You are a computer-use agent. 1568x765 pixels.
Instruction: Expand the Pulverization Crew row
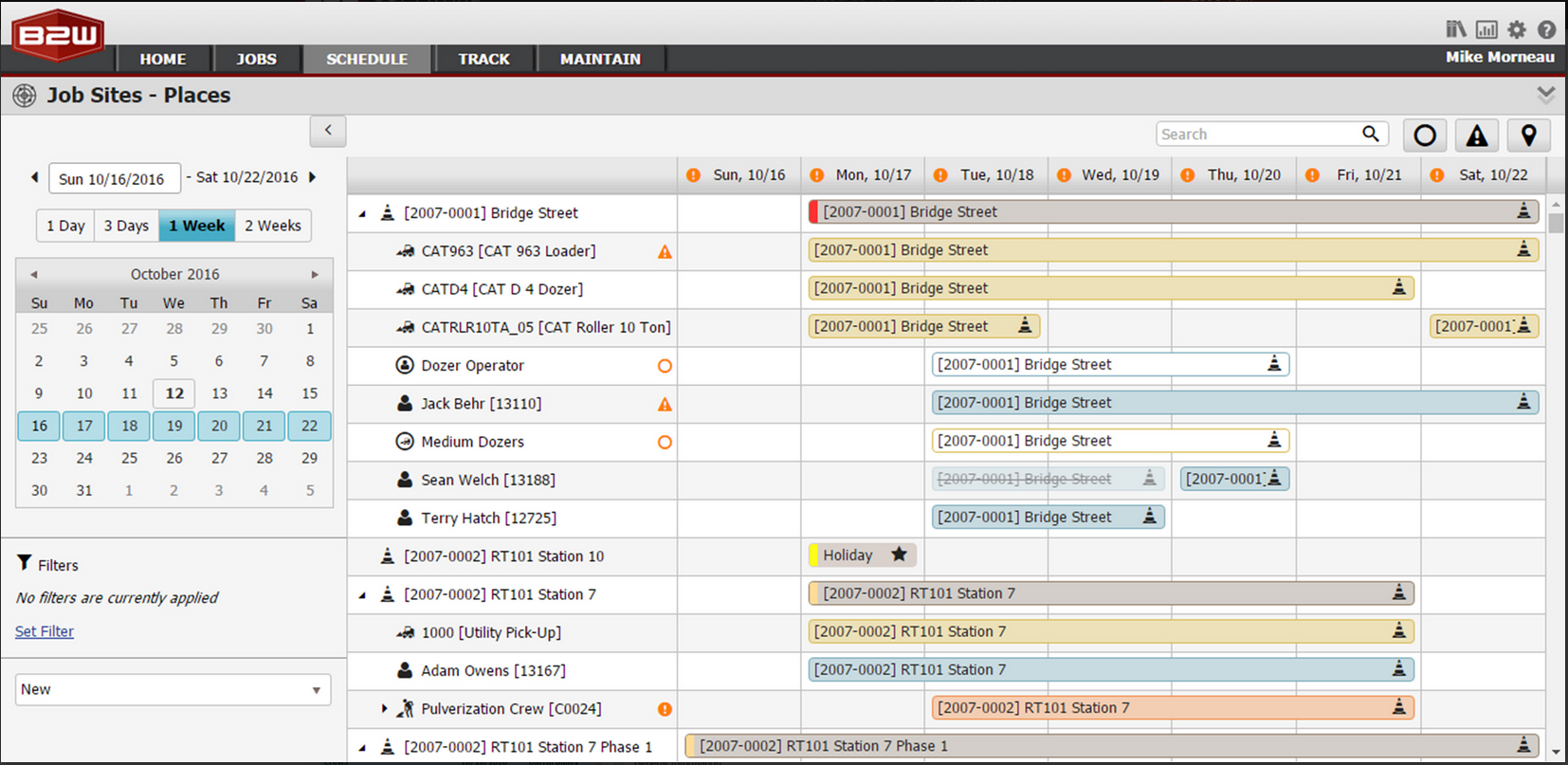pos(384,708)
